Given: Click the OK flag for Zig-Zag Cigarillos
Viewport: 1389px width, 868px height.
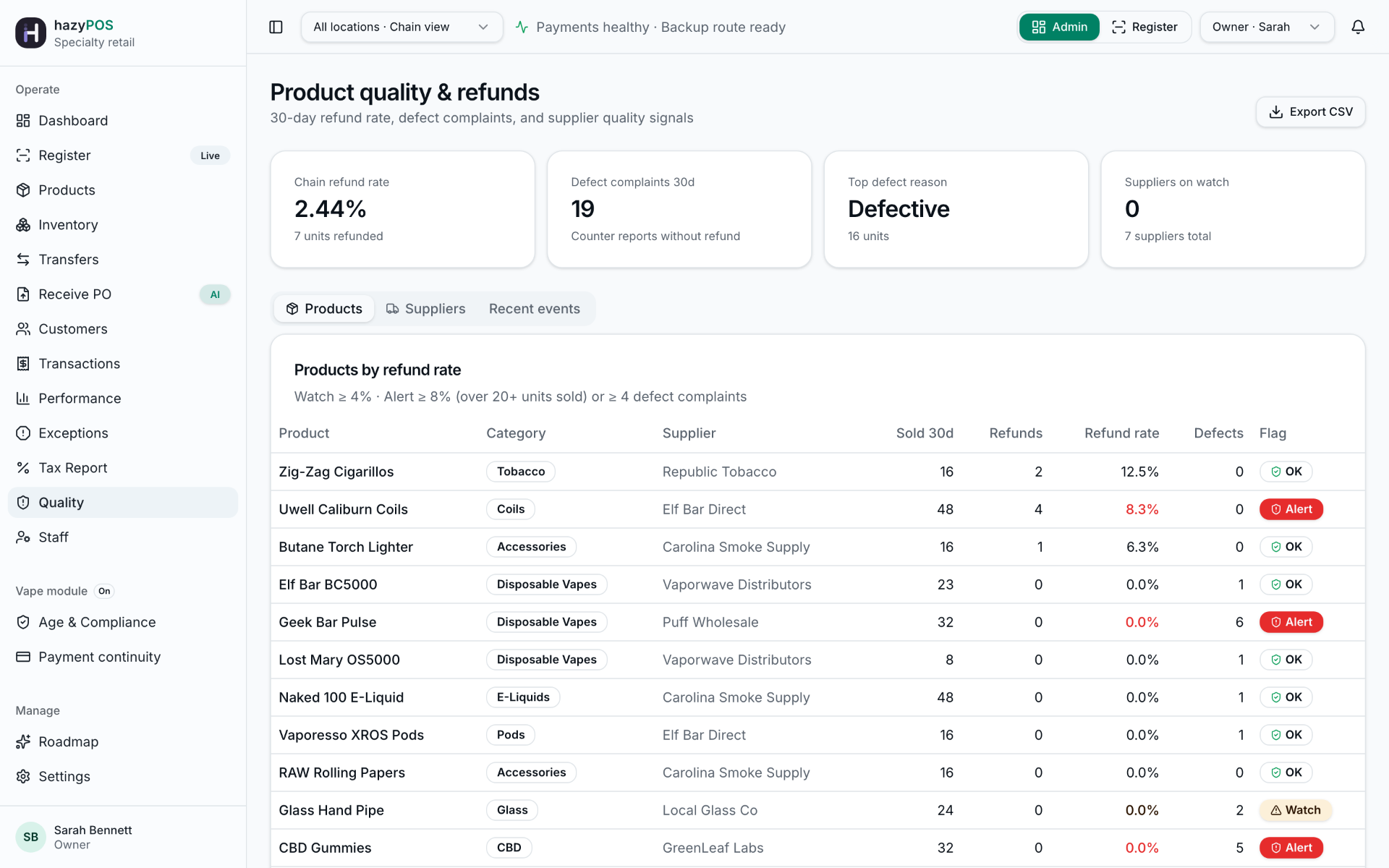Looking at the screenshot, I should [1286, 472].
